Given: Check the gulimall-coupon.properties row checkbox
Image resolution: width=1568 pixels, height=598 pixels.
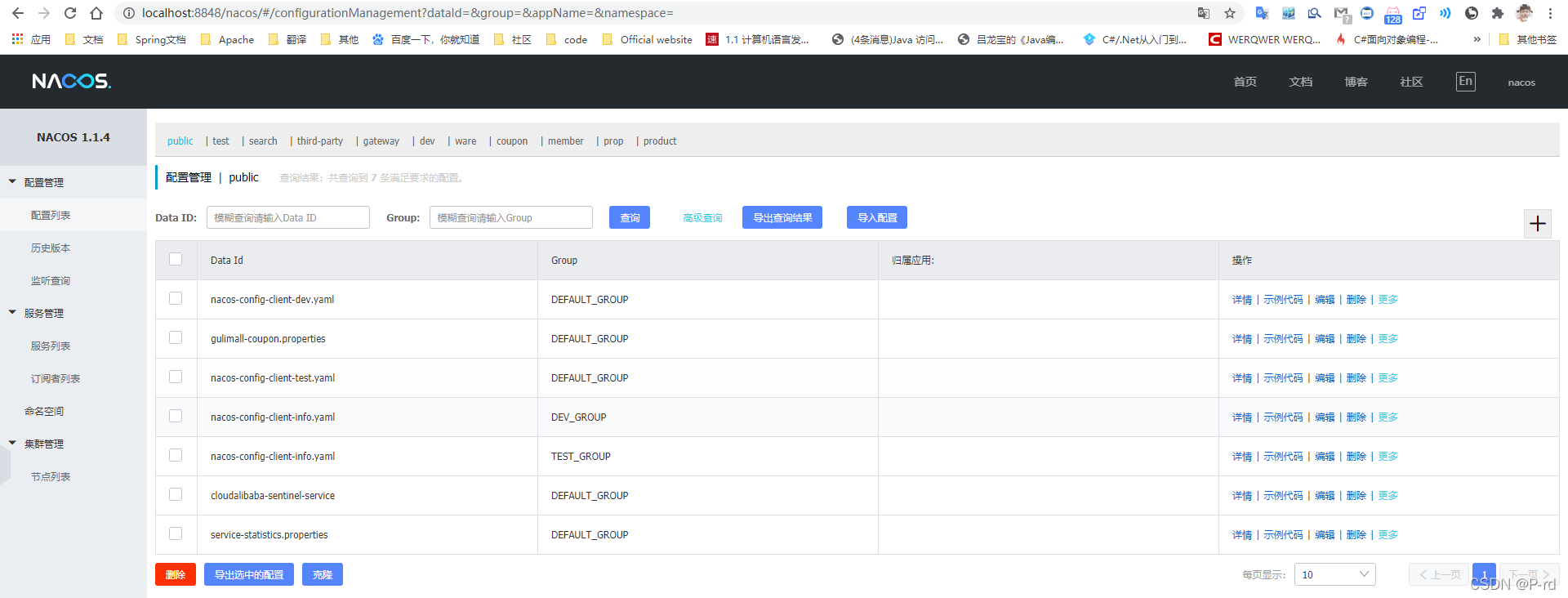Looking at the screenshot, I should tap(176, 337).
